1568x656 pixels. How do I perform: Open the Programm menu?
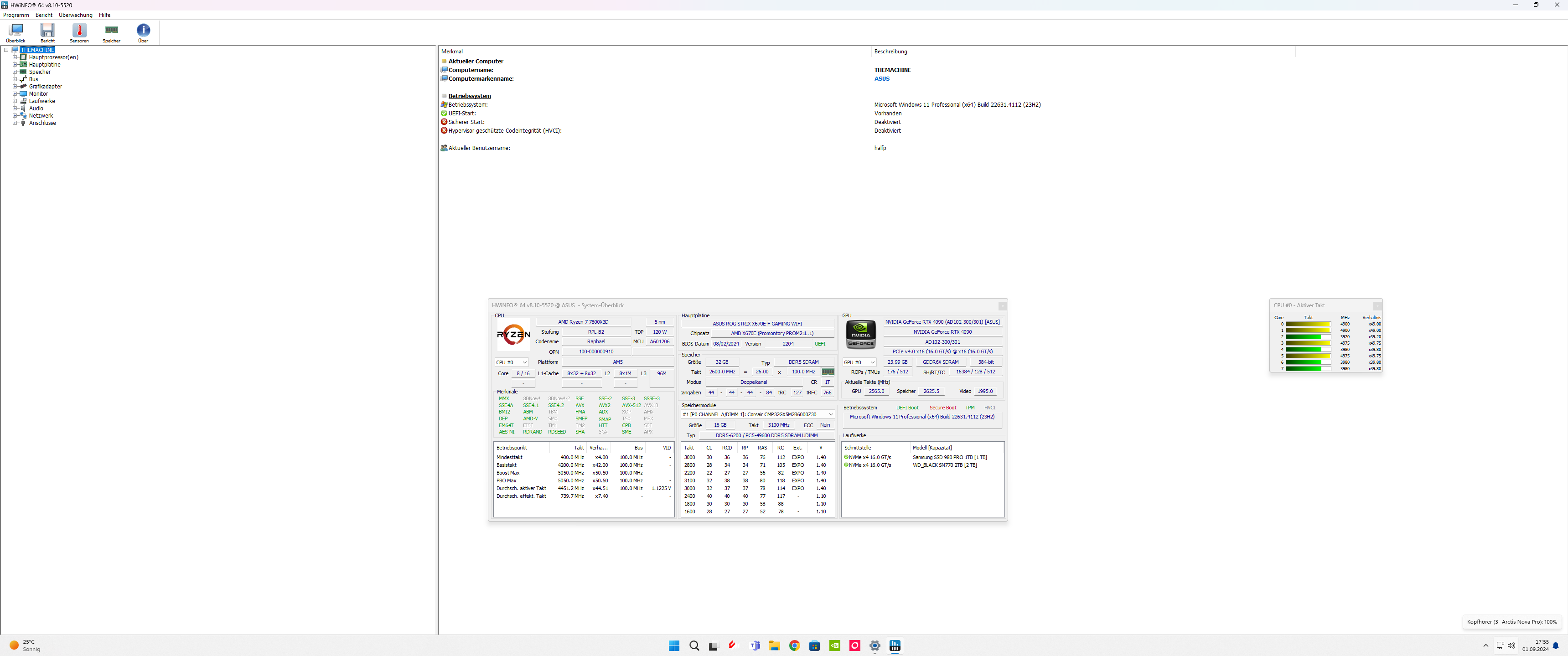[x=16, y=15]
